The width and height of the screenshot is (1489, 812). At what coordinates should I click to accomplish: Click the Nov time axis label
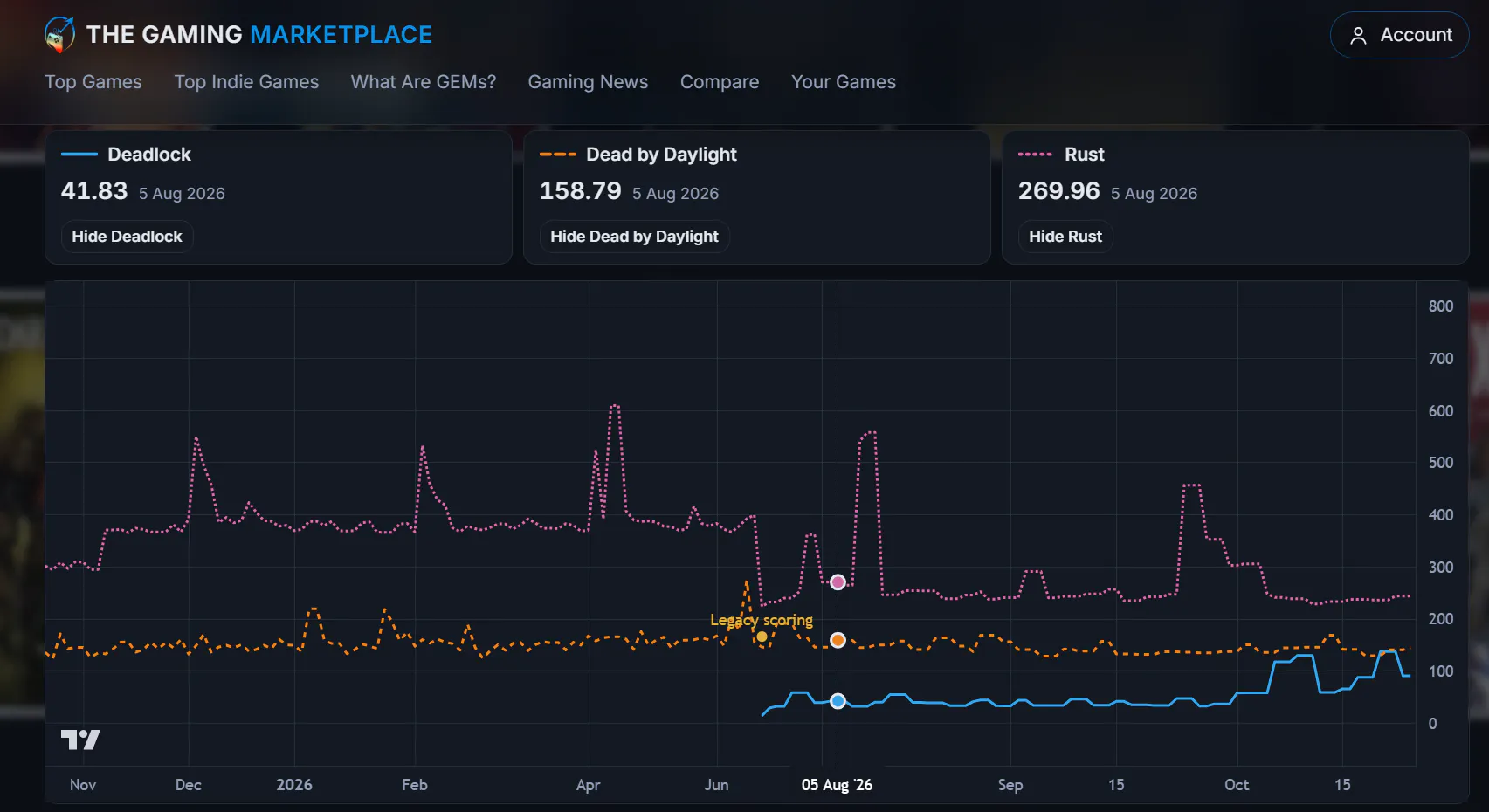[x=83, y=785]
